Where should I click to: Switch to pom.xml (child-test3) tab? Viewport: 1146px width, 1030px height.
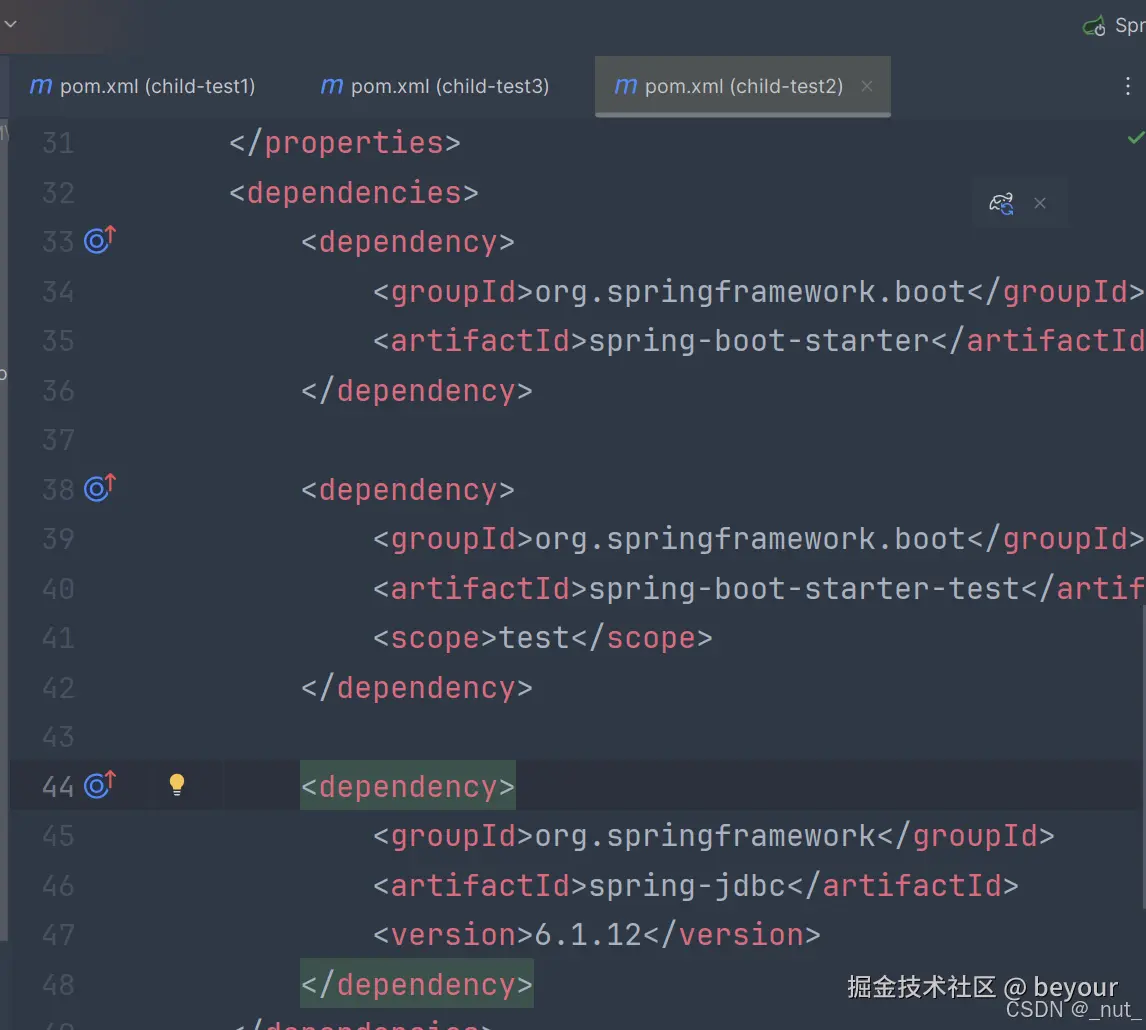[435, 86]
